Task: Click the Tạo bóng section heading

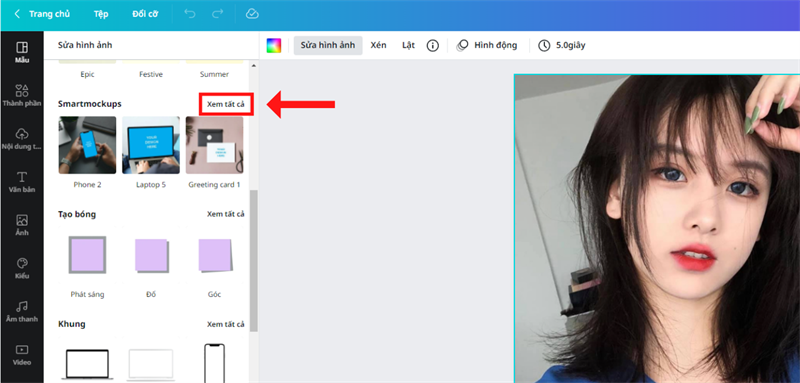Action: tap(77, 214)
